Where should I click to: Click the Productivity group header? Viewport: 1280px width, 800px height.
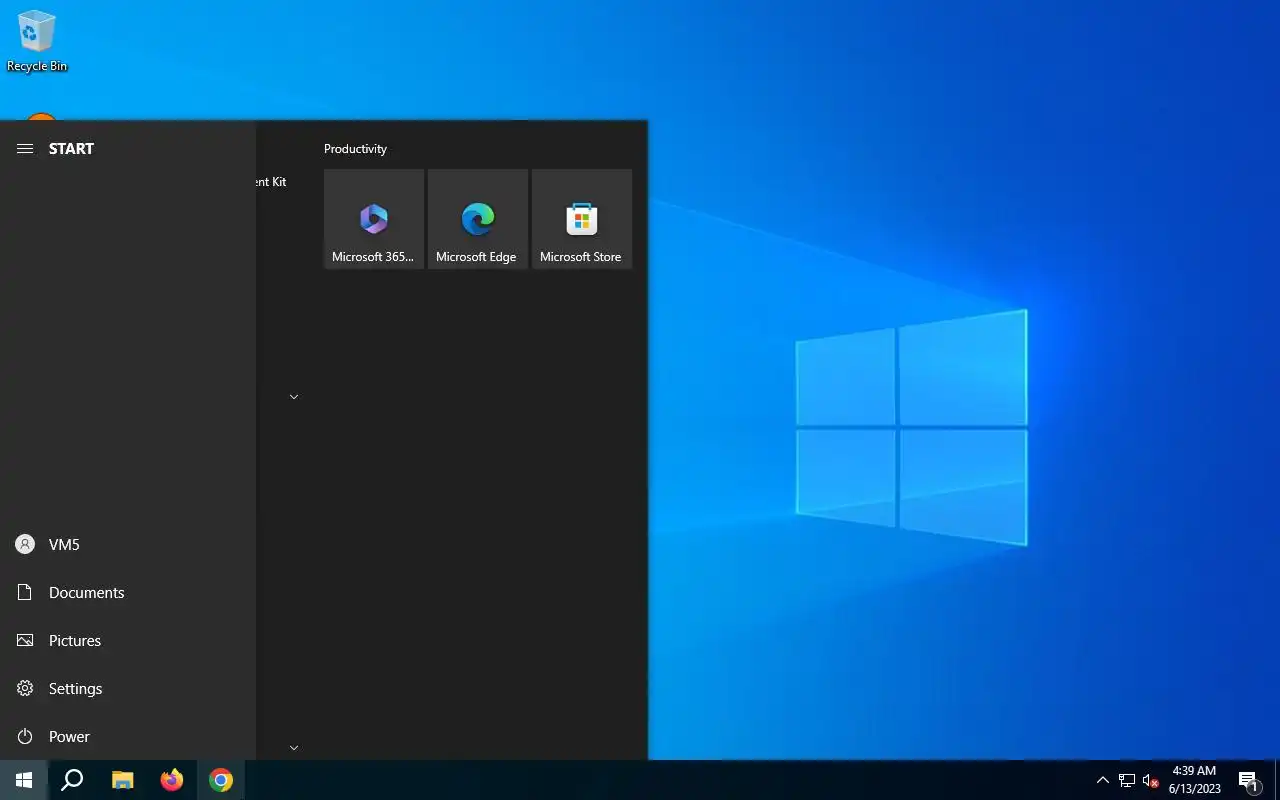click(355, 149)
